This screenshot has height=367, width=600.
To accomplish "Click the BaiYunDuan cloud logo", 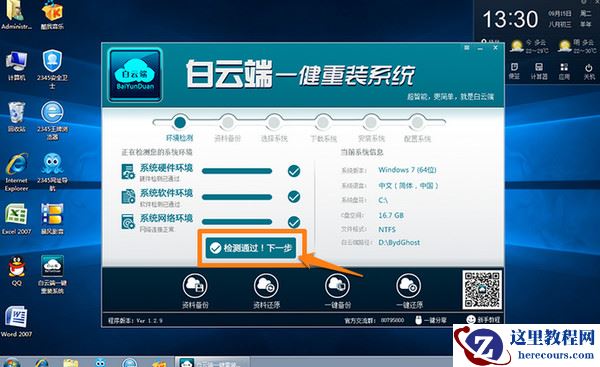I will 135,75.
